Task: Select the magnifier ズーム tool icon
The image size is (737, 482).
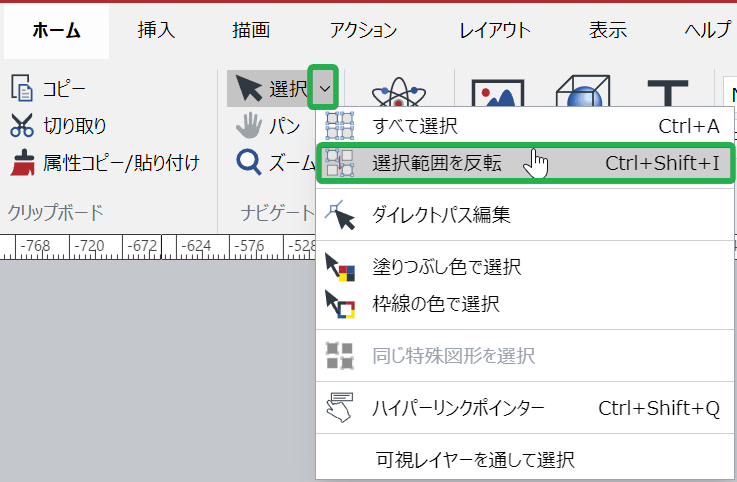Action: click(x=248, y=163)
